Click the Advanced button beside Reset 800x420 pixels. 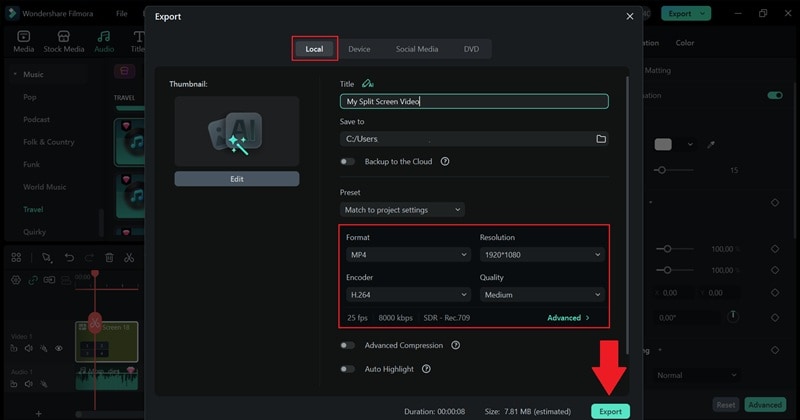click(765, 405)
